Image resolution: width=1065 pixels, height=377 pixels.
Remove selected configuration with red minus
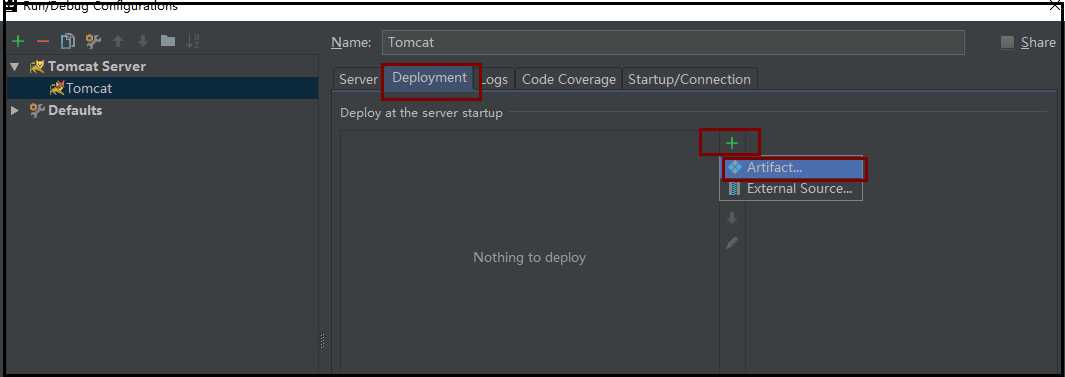click(x=43, y=41)
